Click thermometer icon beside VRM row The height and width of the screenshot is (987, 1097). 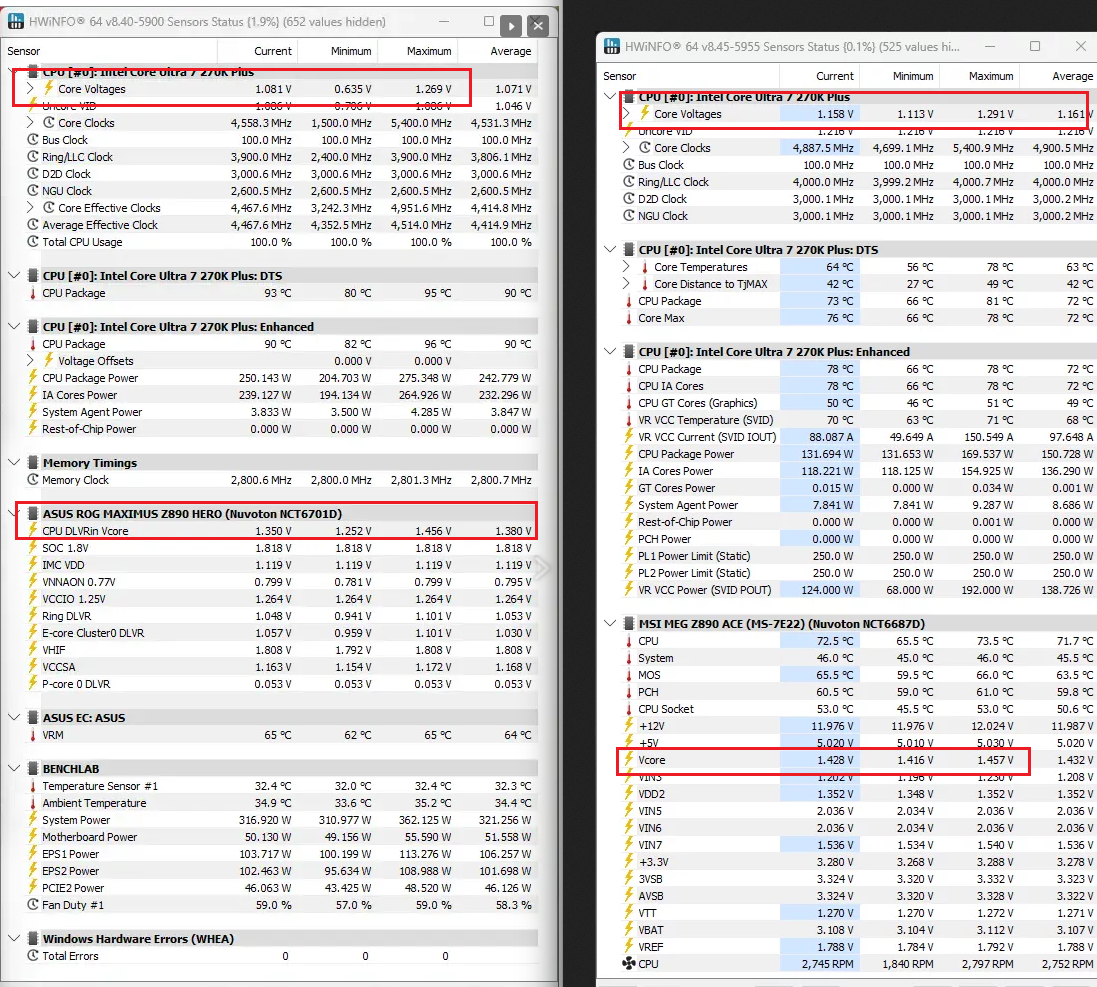point(33,735)
